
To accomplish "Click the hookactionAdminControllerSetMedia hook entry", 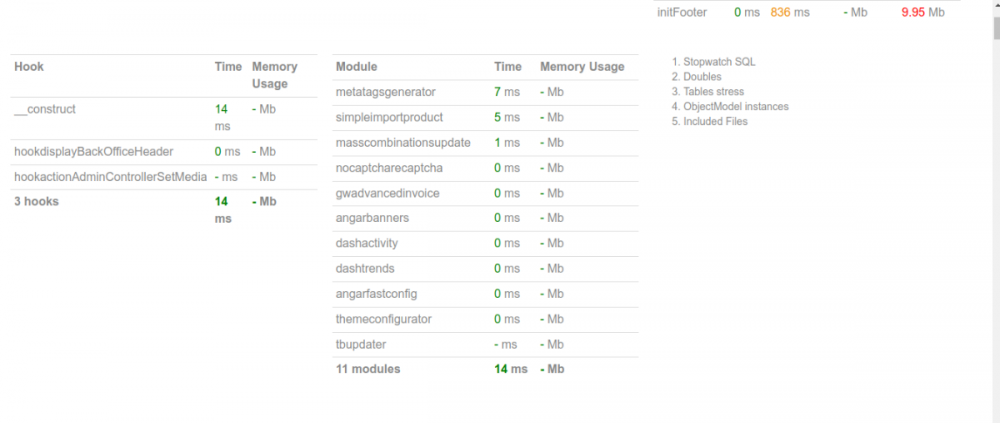I will point(110,177).
